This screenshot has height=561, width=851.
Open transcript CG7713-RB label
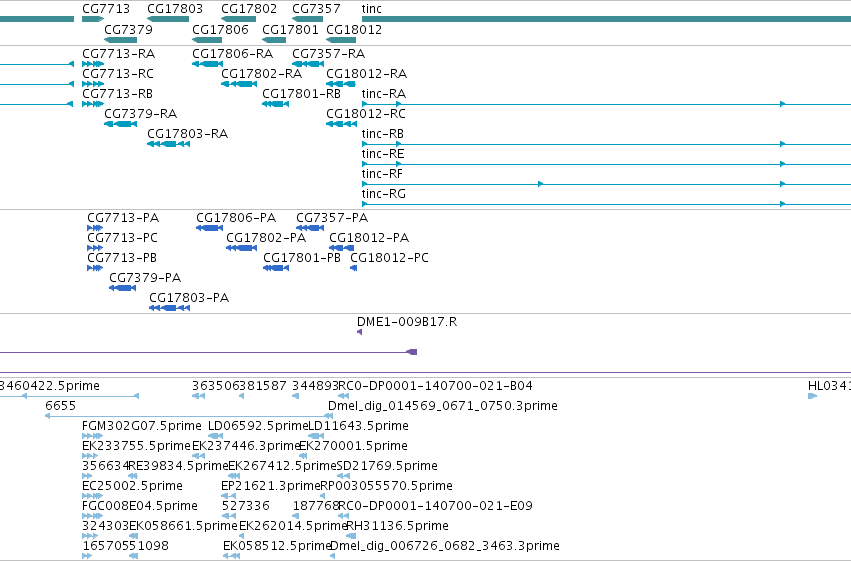117,94
